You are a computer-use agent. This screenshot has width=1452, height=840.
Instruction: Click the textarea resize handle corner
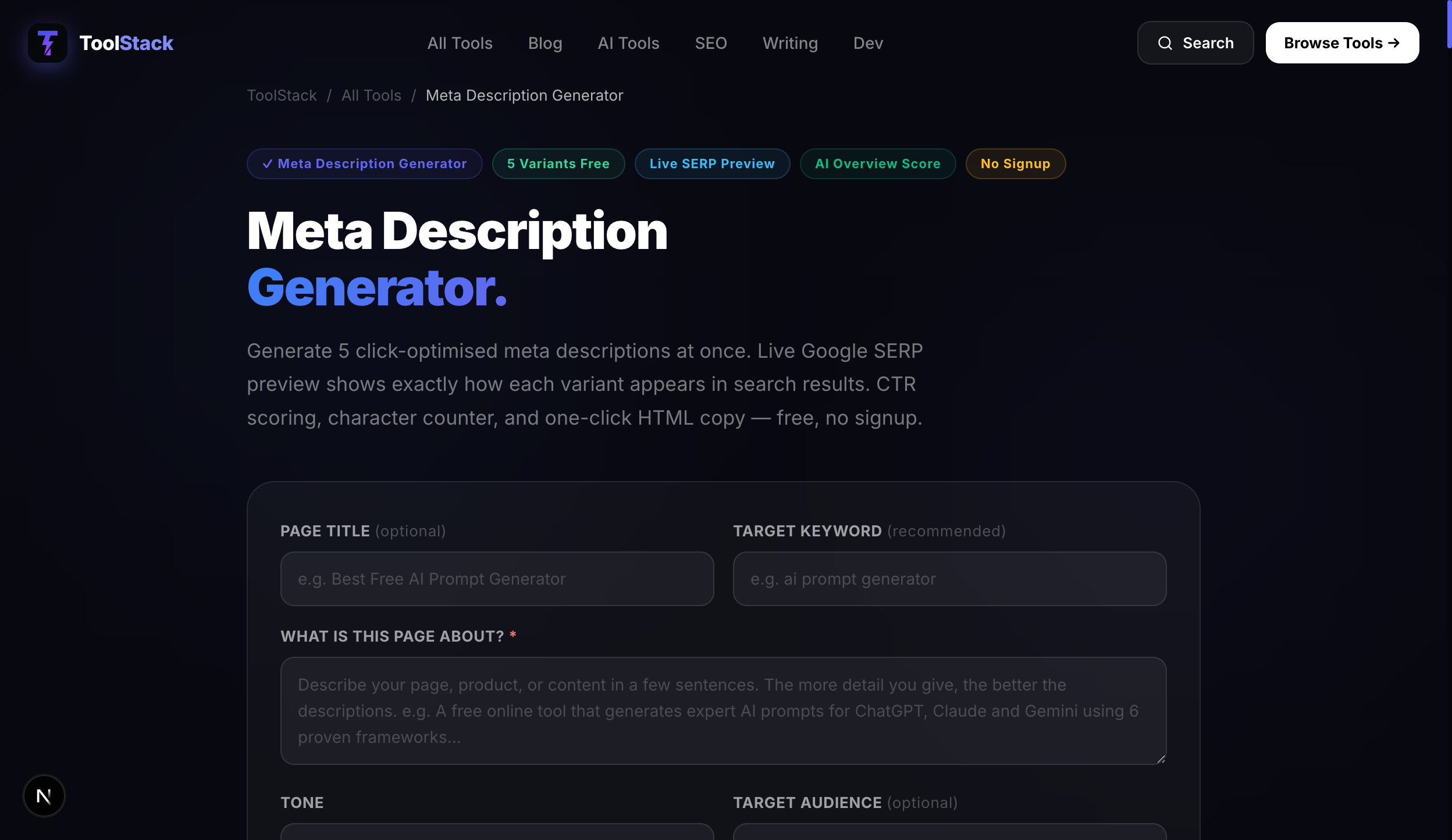[x=1161, y=759]
